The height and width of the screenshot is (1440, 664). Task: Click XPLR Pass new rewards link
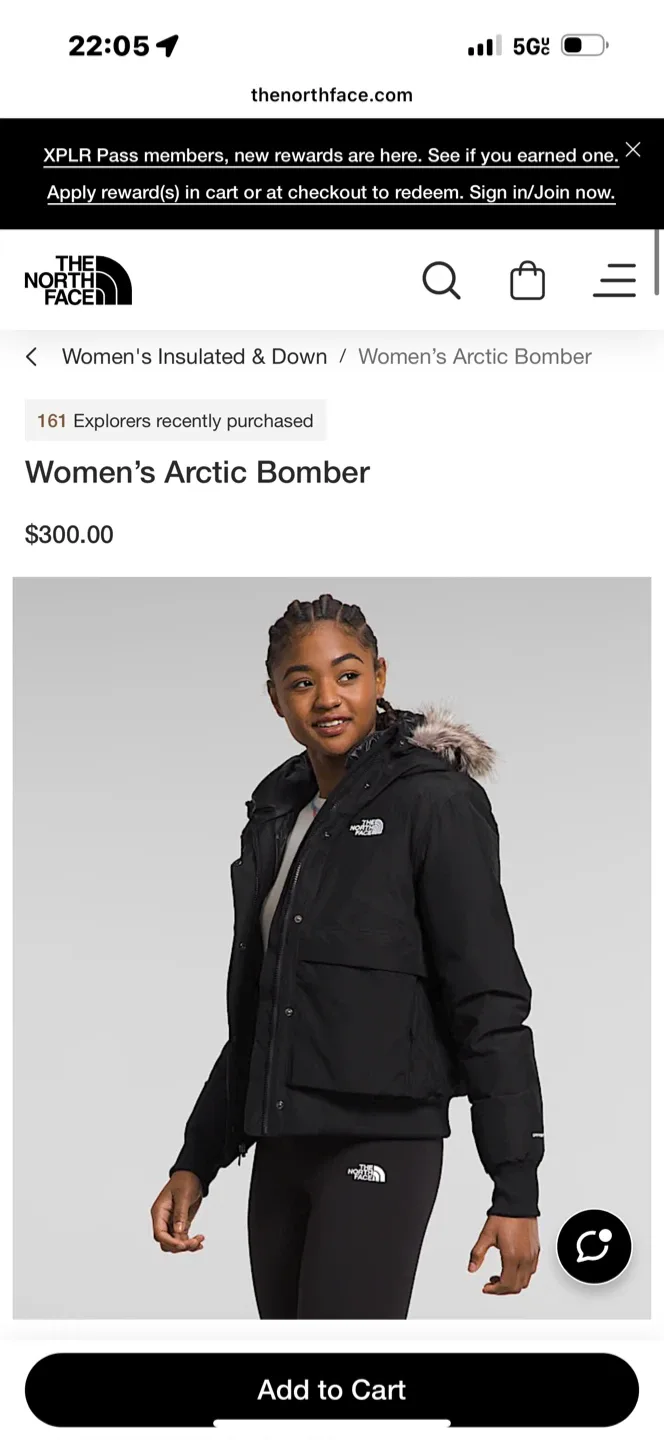(331, 156)
